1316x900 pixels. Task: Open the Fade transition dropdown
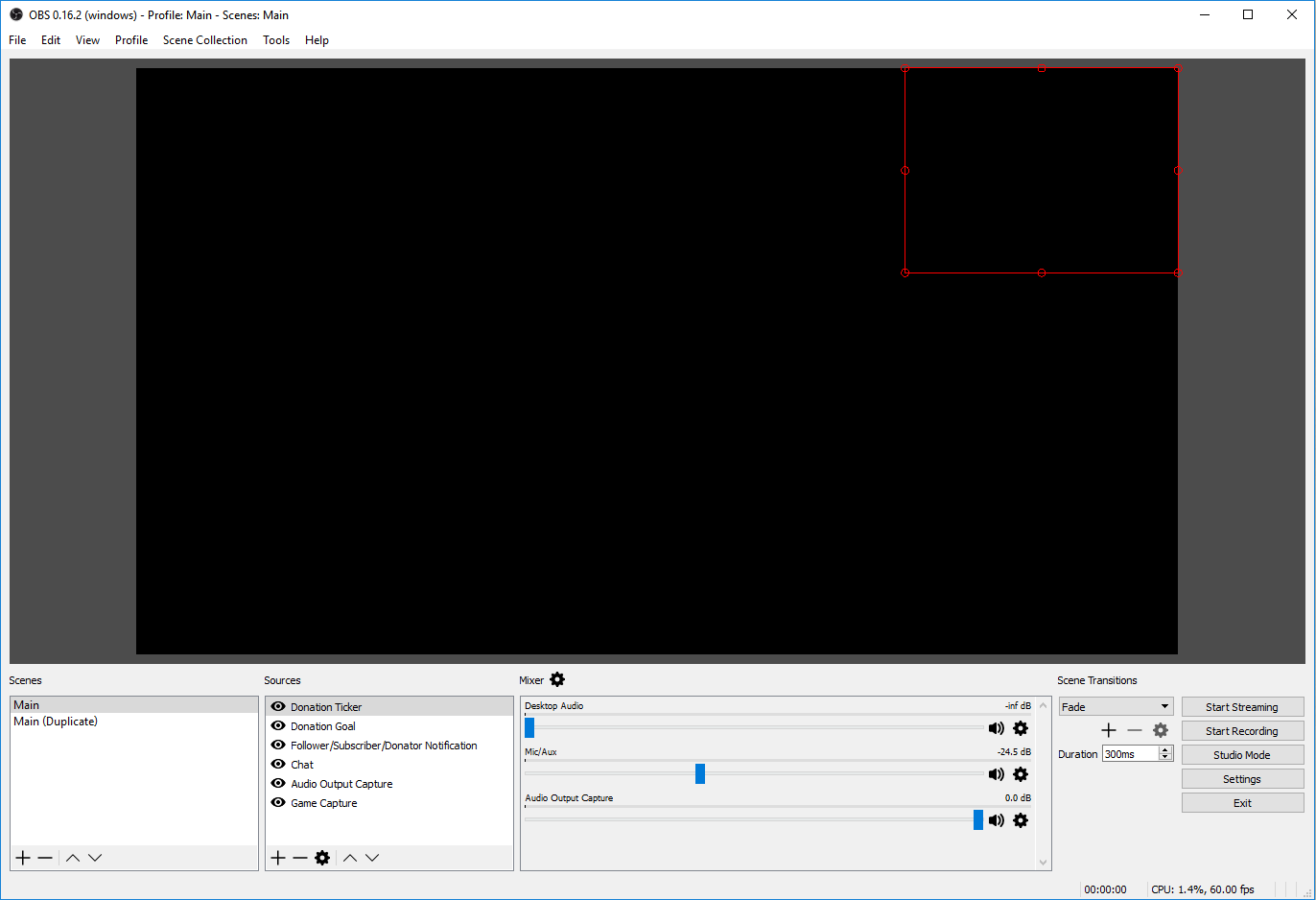click(1116, 707)
